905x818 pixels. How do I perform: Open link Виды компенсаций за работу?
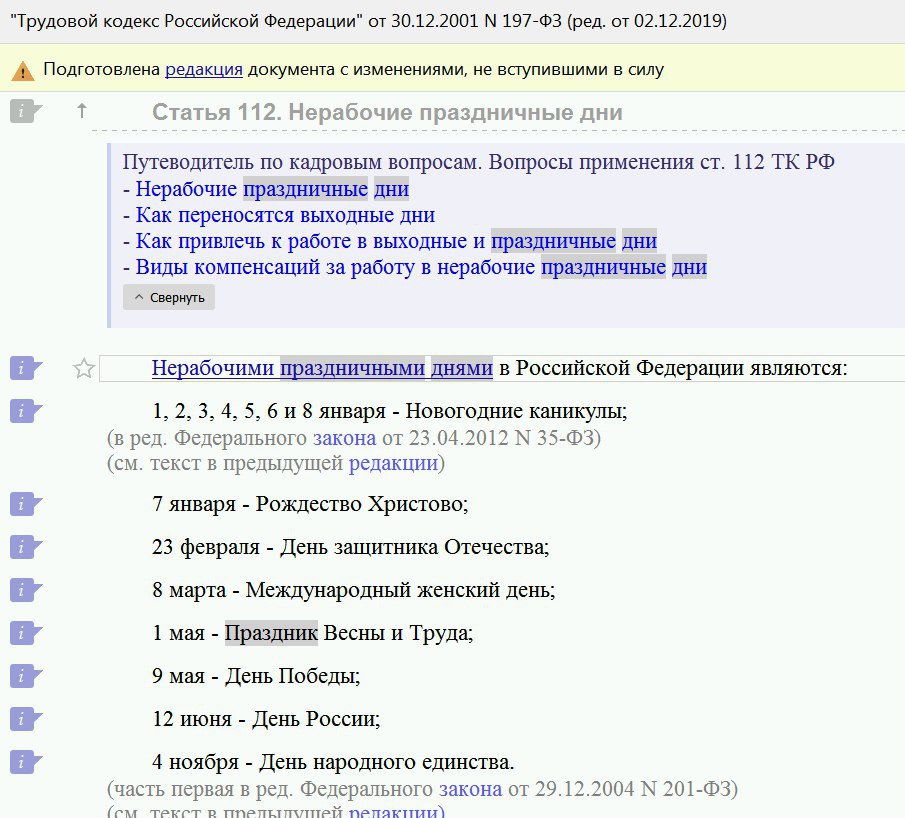[x=421, y=267]
